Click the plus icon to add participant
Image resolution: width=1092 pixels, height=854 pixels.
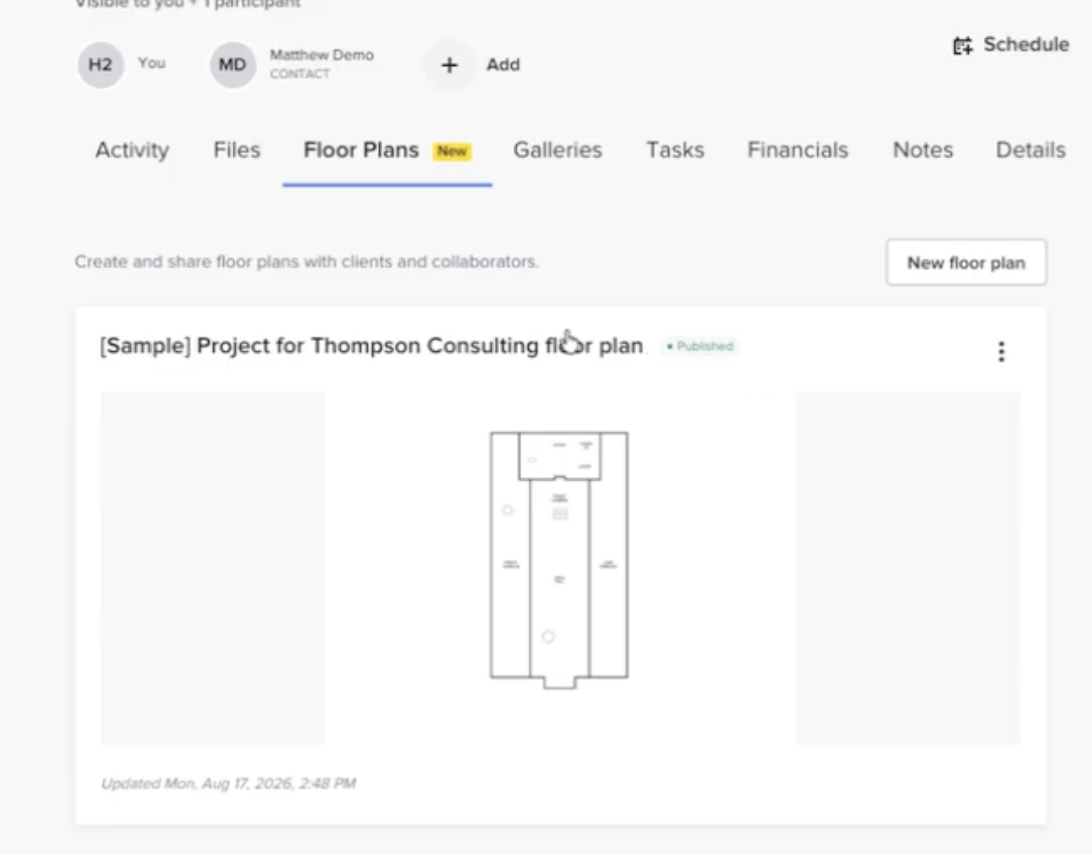tap(449, 65)
